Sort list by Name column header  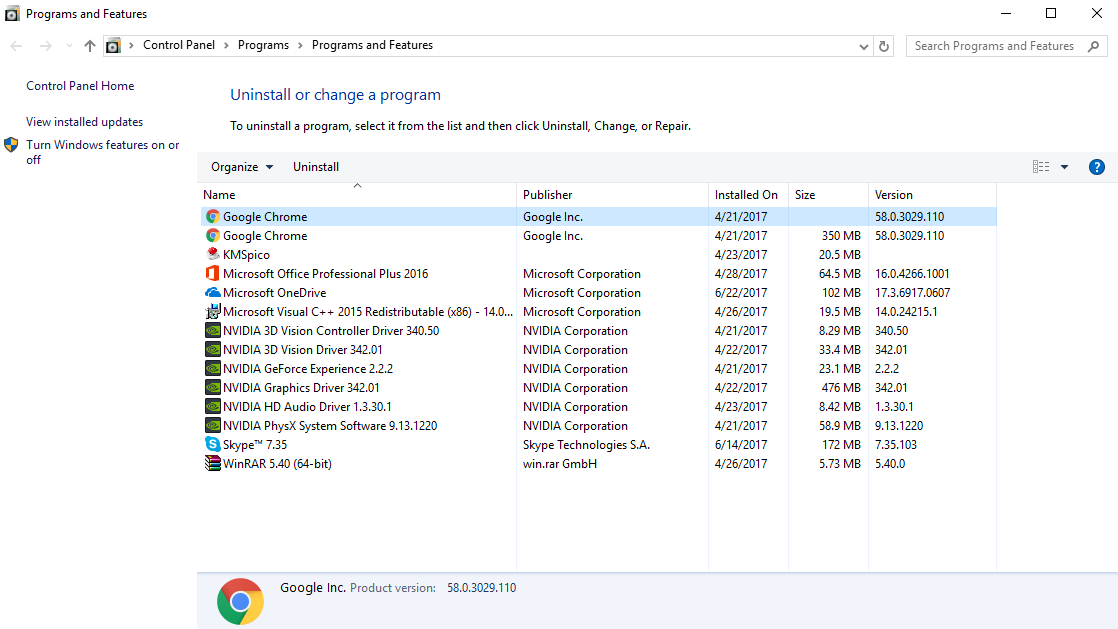357,195
